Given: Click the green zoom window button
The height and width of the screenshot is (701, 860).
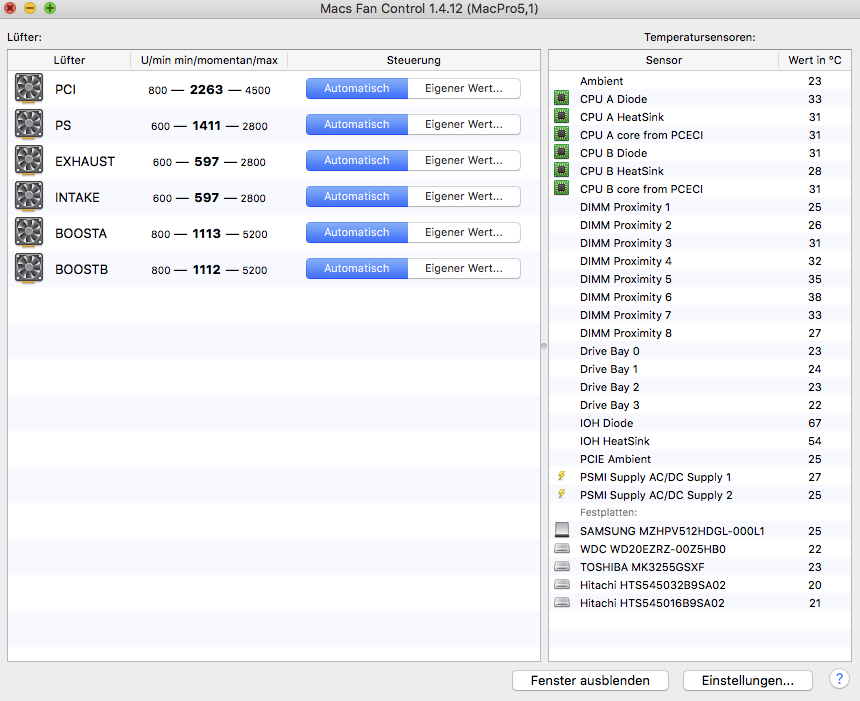Looking at the screenshot, I should tap(50, 8).
